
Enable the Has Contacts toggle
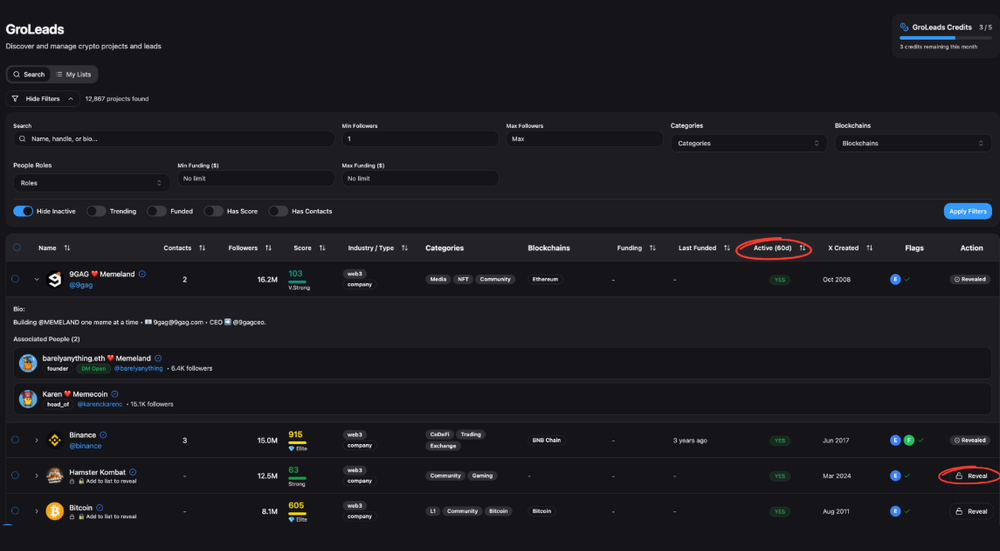click(278, 211)
